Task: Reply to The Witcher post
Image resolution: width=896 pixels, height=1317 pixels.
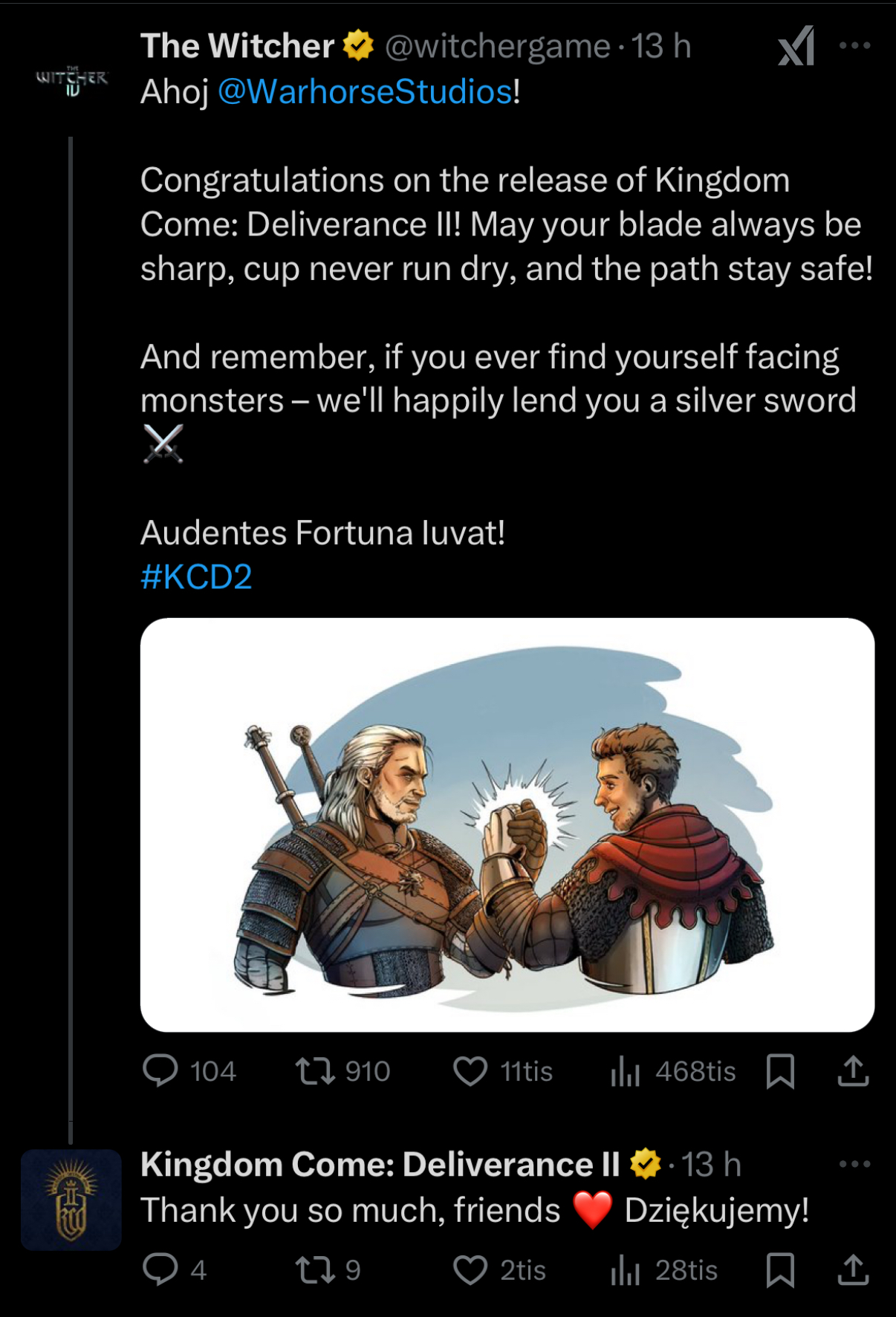Action: click(x=160, y=1071)
